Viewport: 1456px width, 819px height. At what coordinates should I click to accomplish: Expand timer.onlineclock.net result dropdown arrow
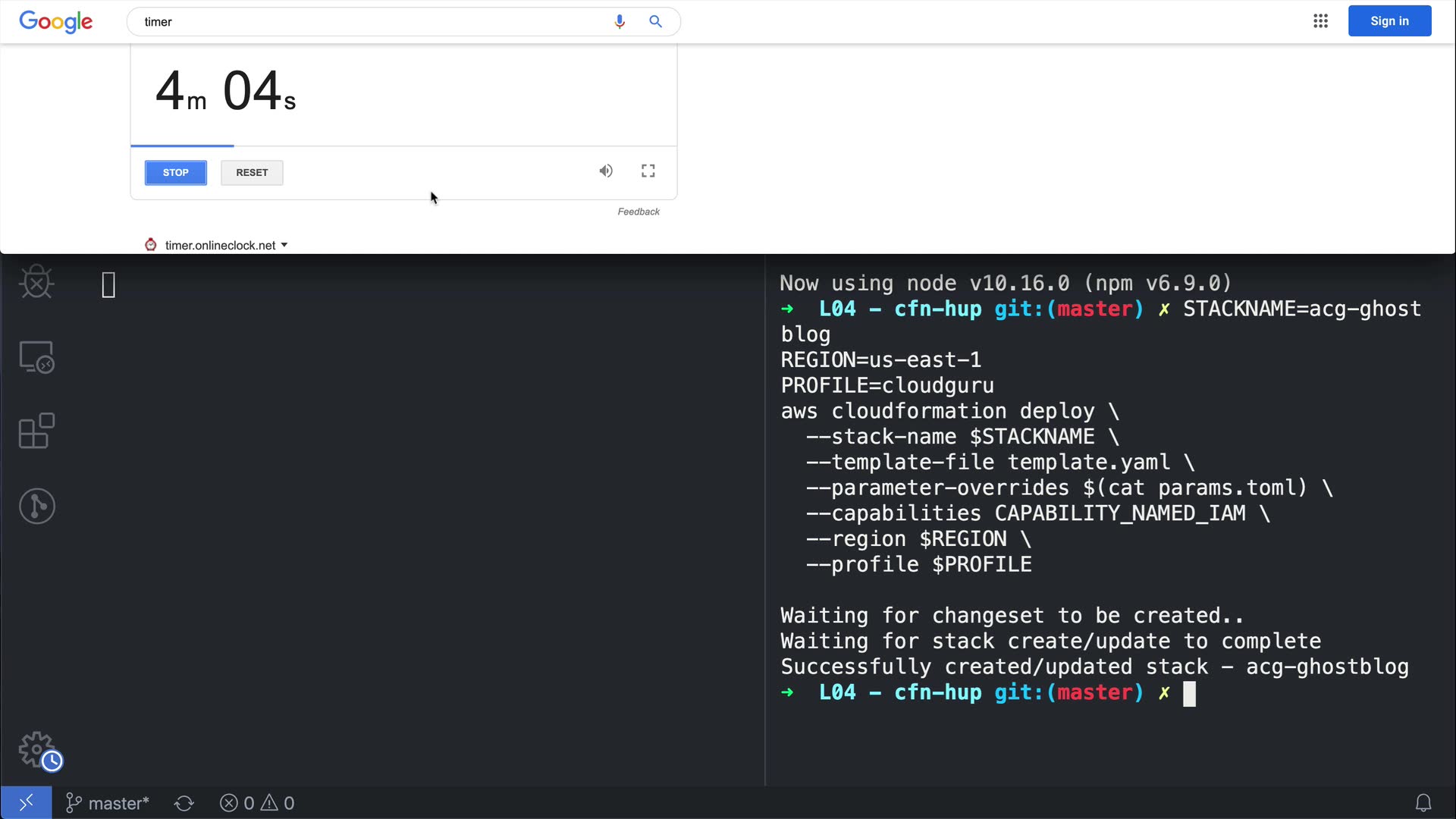point(284,245)
